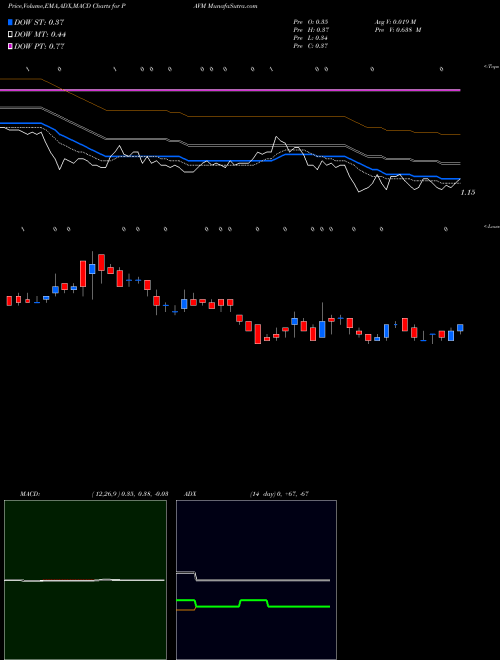This screenshot has height=660, width=500.
Task: Click the 'Pre C: 0.37' close value
Action: [311, 46]
